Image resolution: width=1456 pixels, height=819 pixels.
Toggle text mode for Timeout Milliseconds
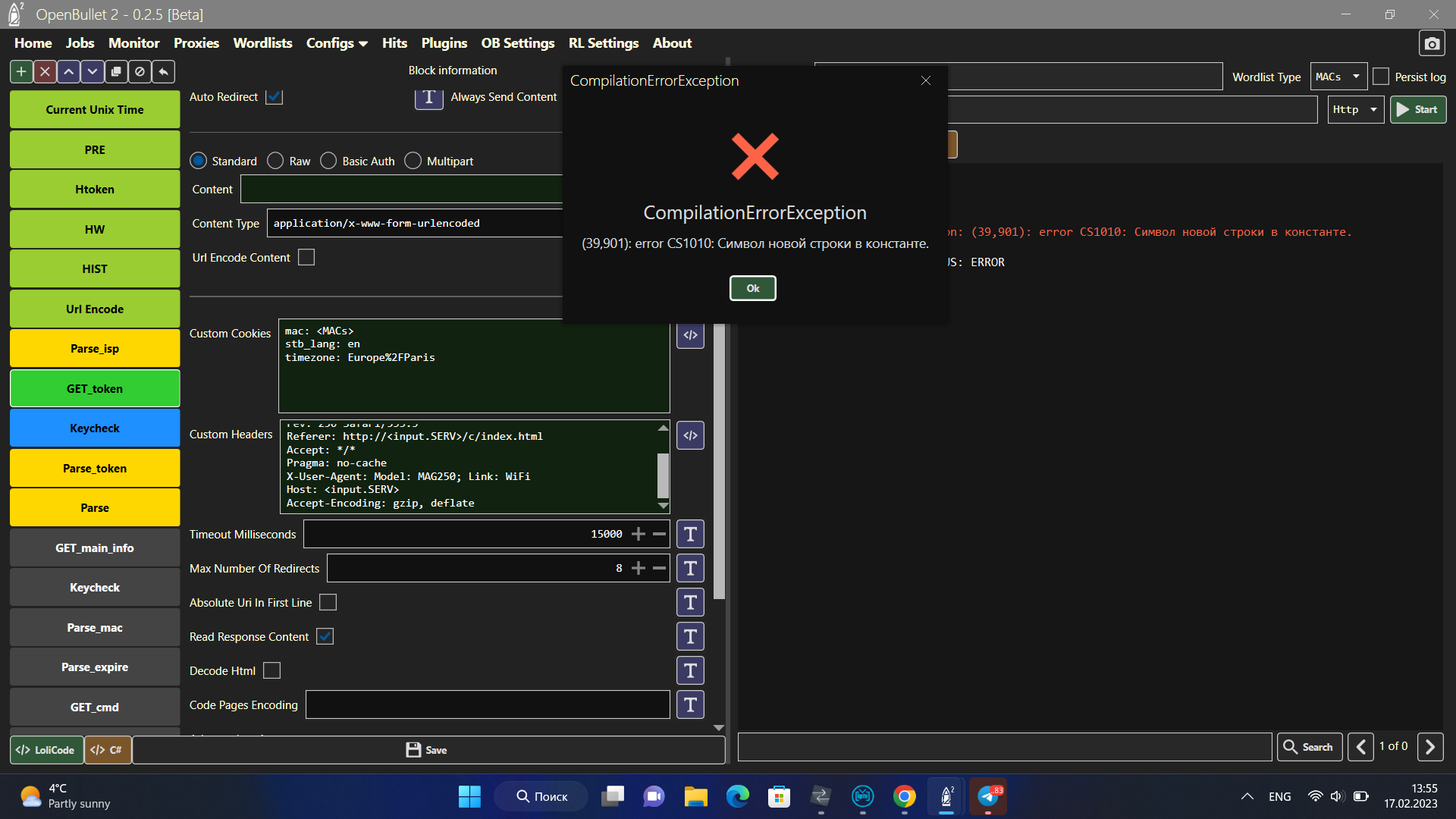click(690, 534)
